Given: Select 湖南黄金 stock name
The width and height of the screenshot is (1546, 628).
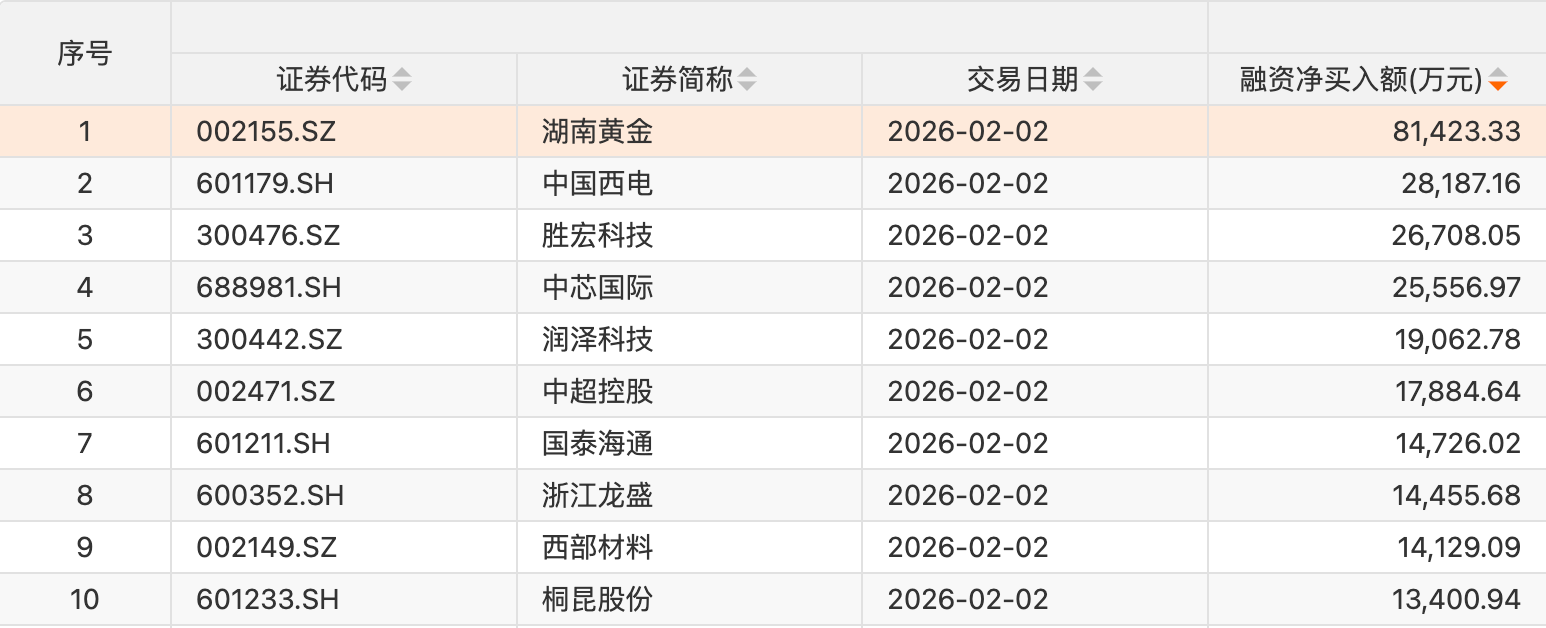Looking at the screenshot, I should 597,132.
